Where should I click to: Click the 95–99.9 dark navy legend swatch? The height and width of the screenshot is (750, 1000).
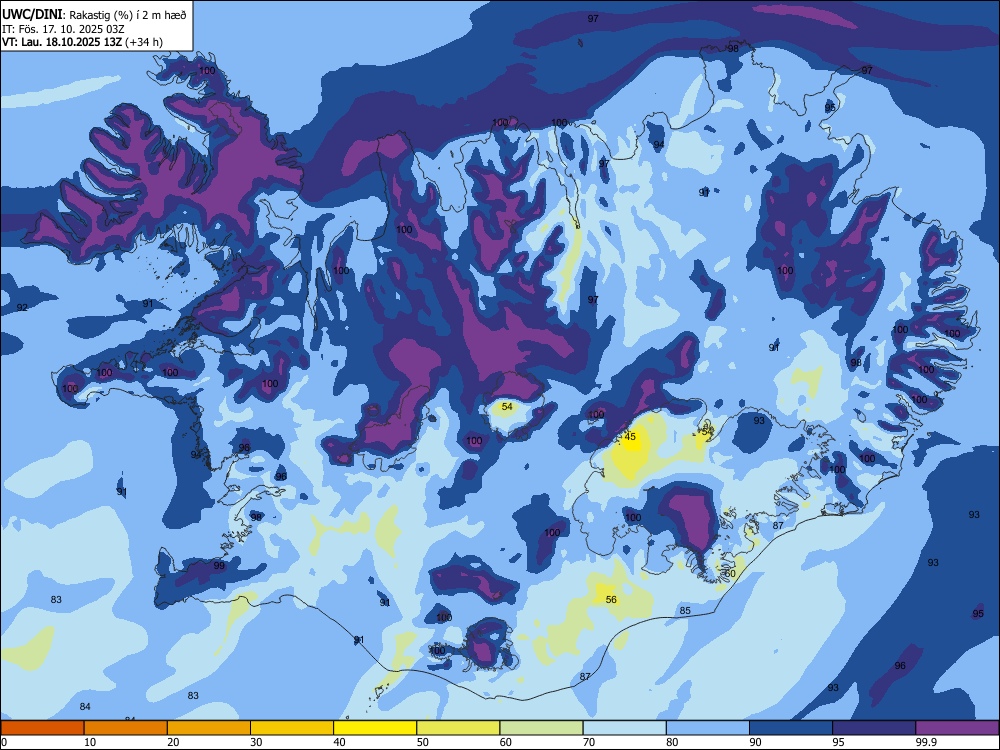[x=874, y=728]
